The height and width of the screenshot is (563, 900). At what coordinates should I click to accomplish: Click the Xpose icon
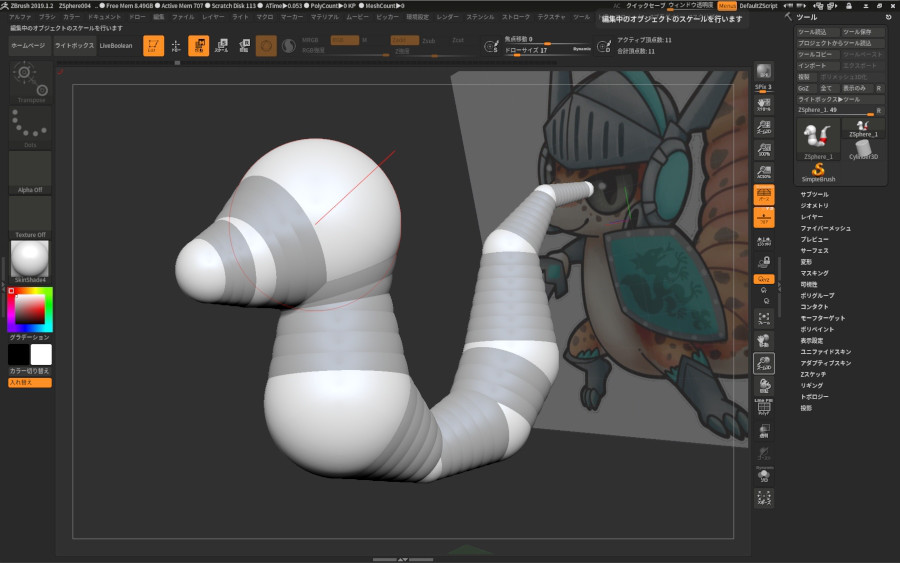tap(764, 498)
